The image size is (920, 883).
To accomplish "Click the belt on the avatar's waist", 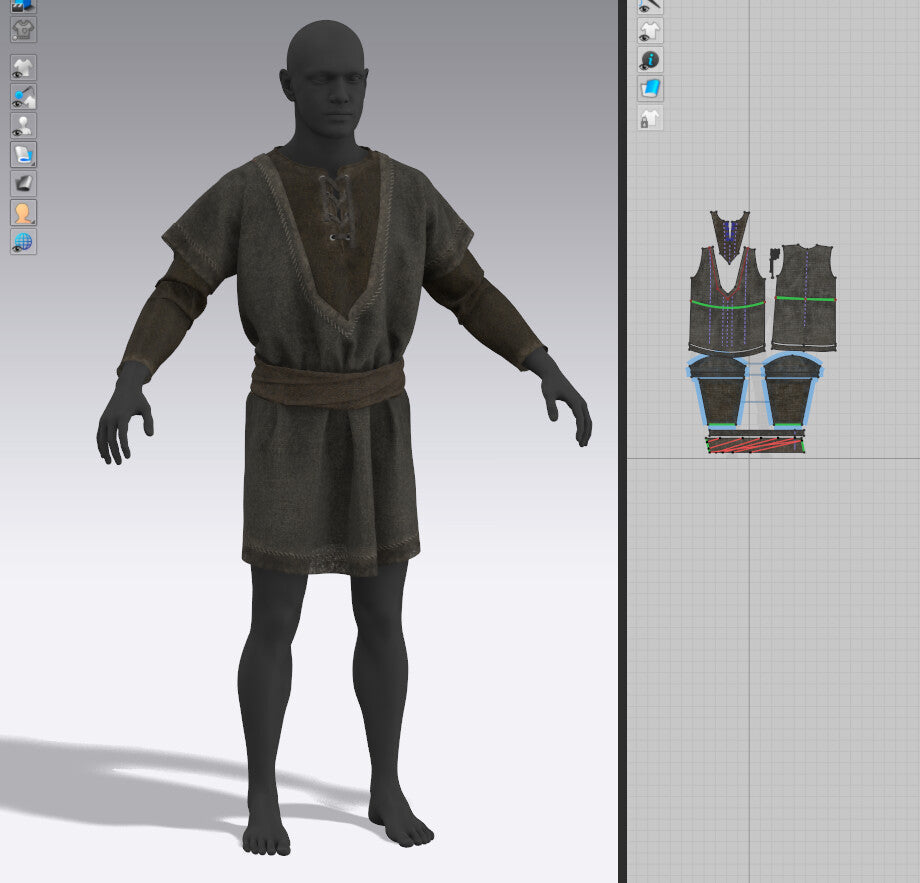I will (x=328, y=383).
